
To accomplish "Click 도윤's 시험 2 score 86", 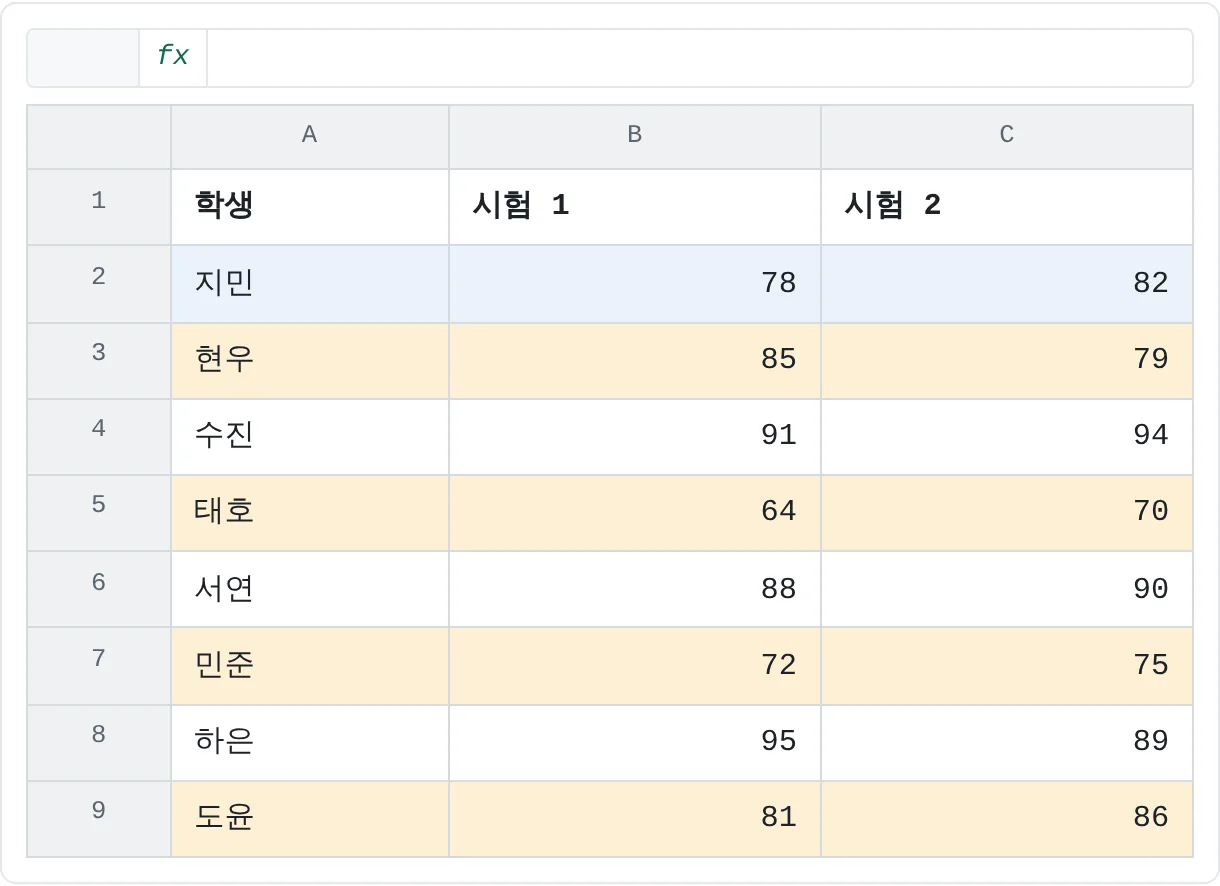I will pyautogui.click(x=1007, y=819).
